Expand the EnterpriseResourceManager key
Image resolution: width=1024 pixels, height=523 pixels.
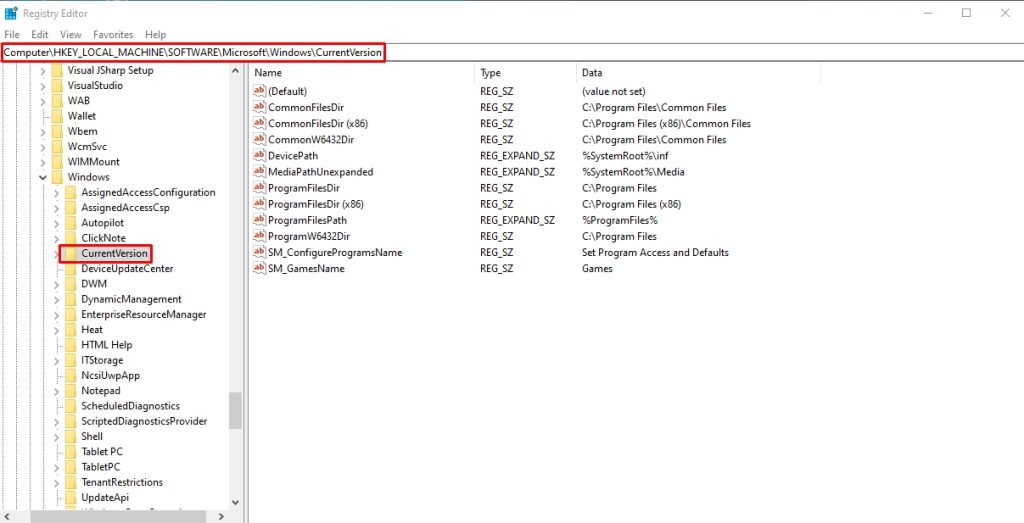[x=57, y=314]
